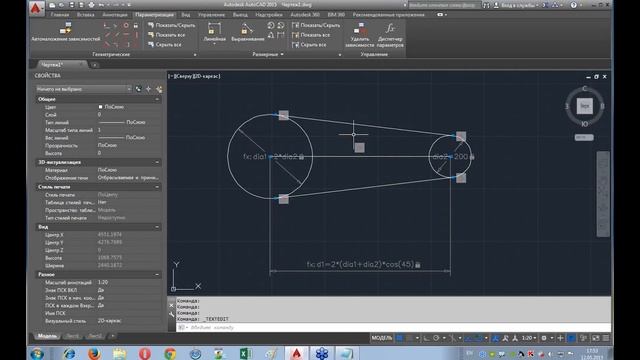The image size is (640, 360).
Task: Collapse the Общие section in Properties
Action: click(157, 99)
